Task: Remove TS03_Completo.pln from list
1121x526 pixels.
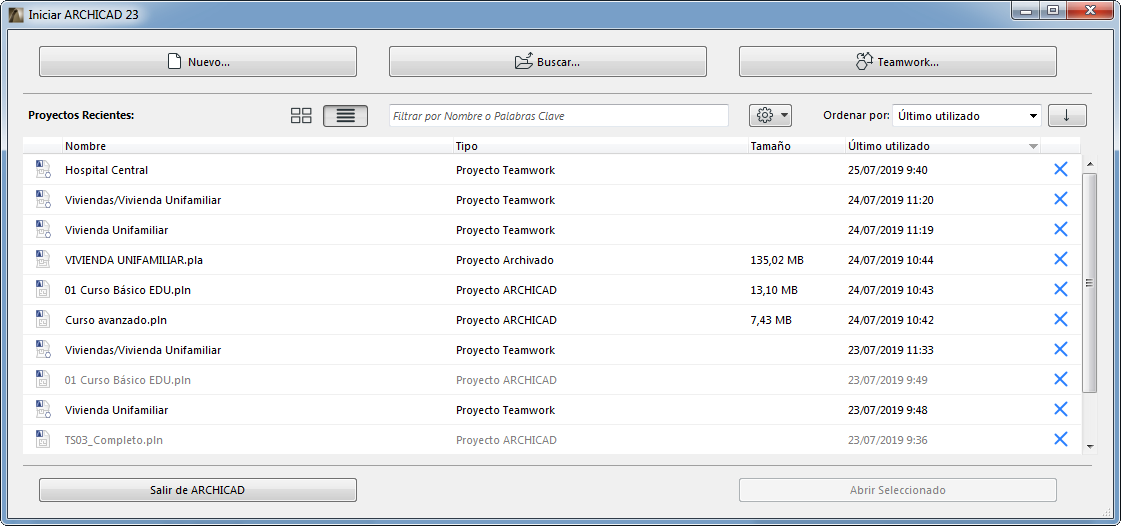Action: coord(1060,440)
